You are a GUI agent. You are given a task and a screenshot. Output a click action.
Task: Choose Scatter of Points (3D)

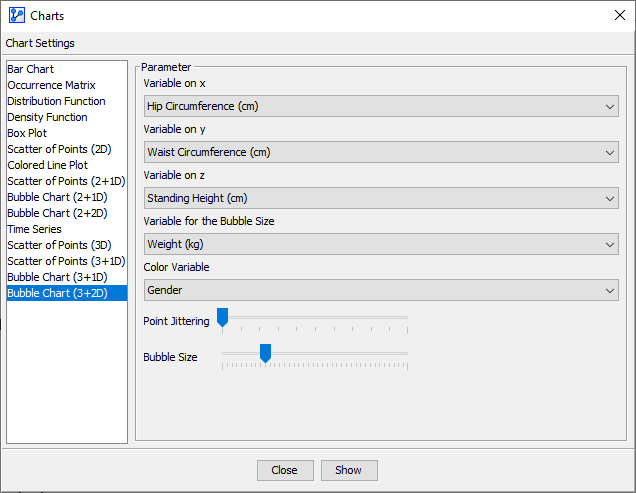coord(59,245)
